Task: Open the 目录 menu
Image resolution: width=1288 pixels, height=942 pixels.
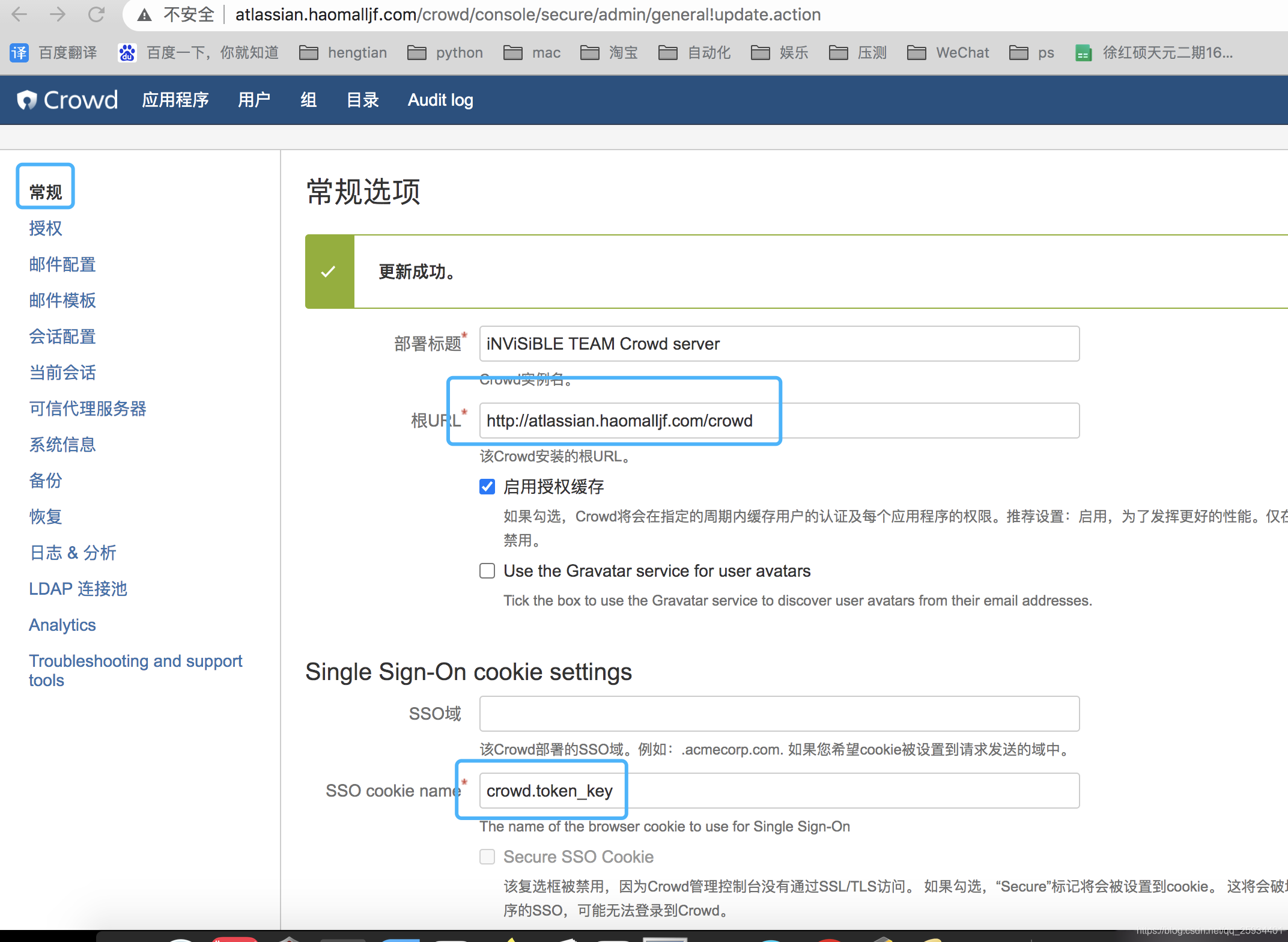Action: point(363,100)
